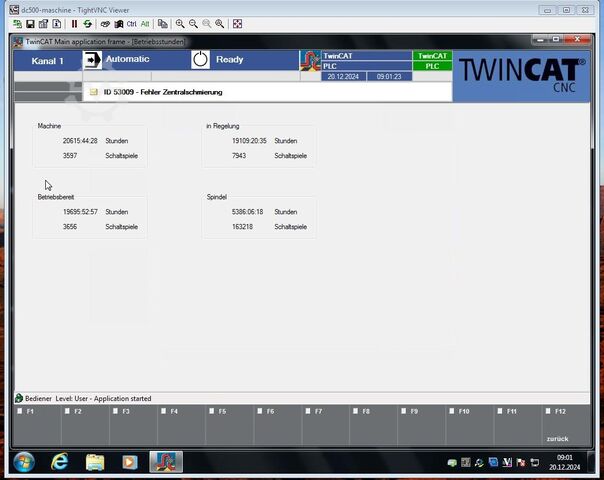The height and width of the screenshot is (480, 604).
Task: Pause the VNC viewer session
Action: click(74, 23)
